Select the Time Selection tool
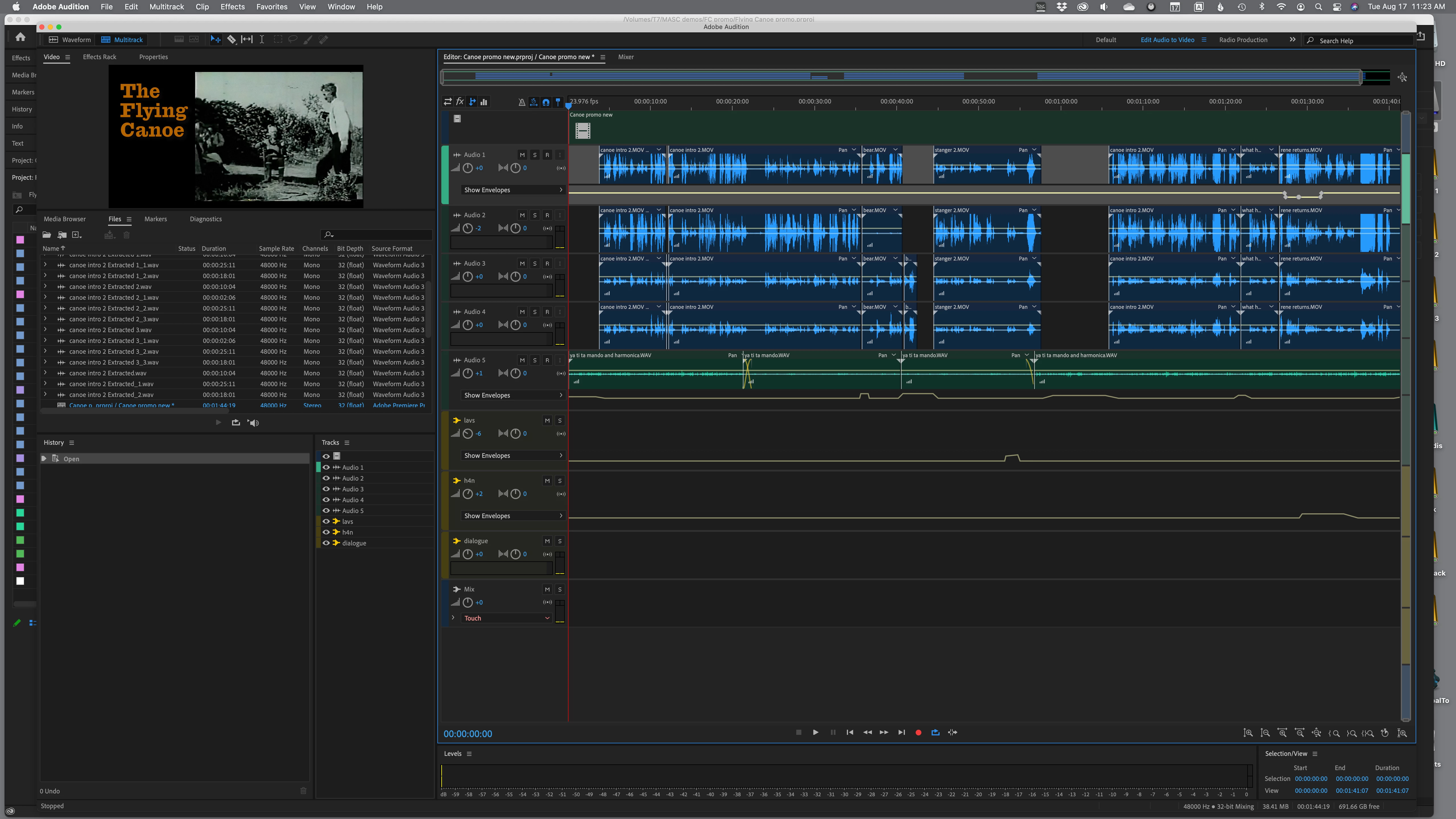The image size is (1456, 819). coord(262,40)
